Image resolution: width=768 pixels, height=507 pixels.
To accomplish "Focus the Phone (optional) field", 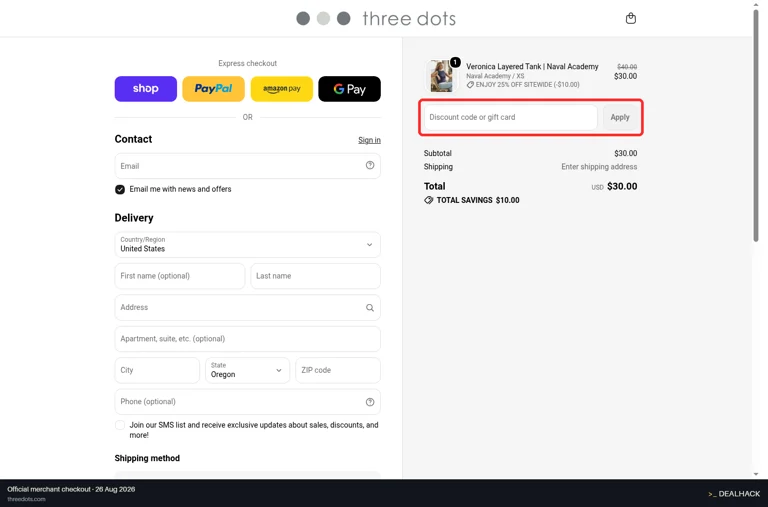I will click(x=247, y=402).
